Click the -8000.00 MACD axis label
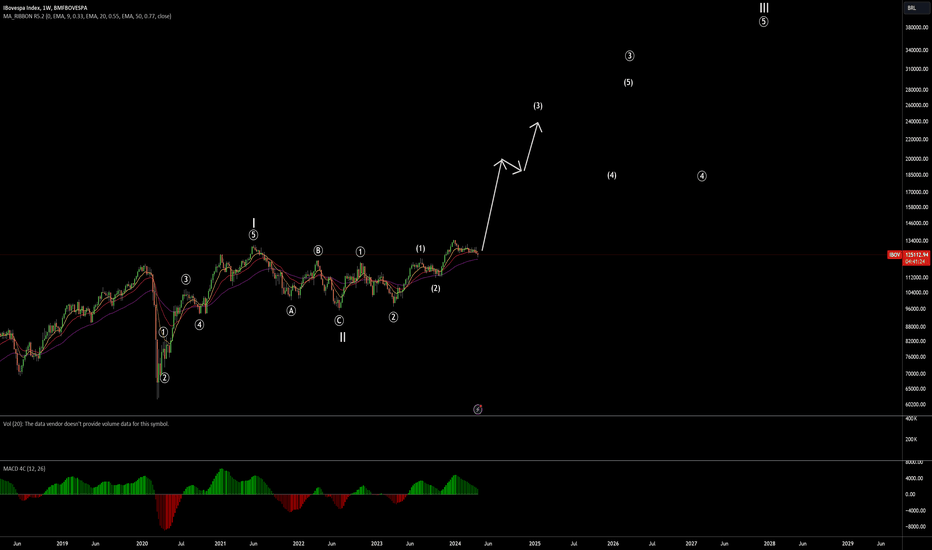Image resolution: width=932 pixels, height=550 pixels. tap(915, 526)
